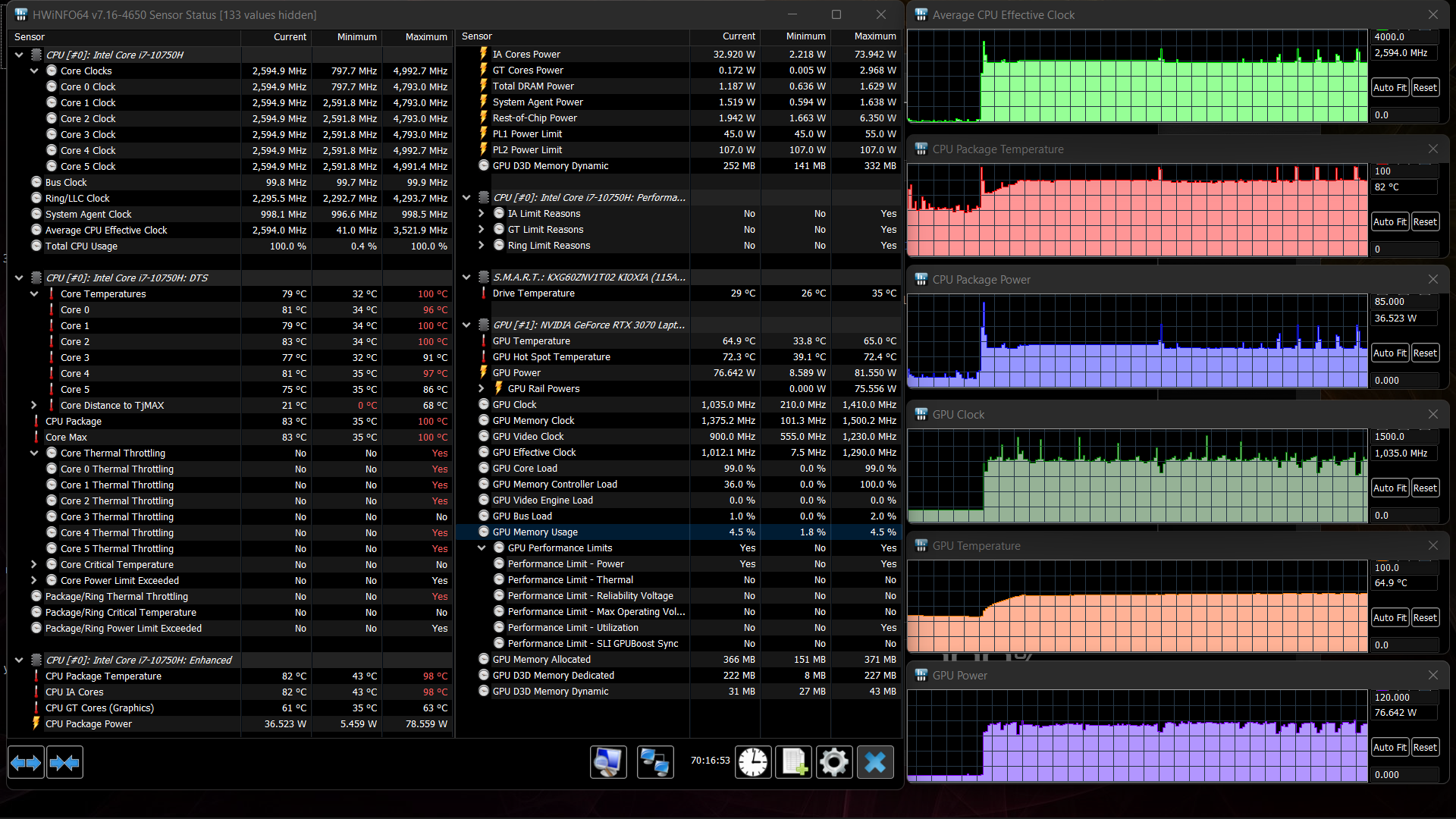Expand IA Limit Reasons entry
The width and height of the screenshot is (1456, 819).
(x=482, y=213)
